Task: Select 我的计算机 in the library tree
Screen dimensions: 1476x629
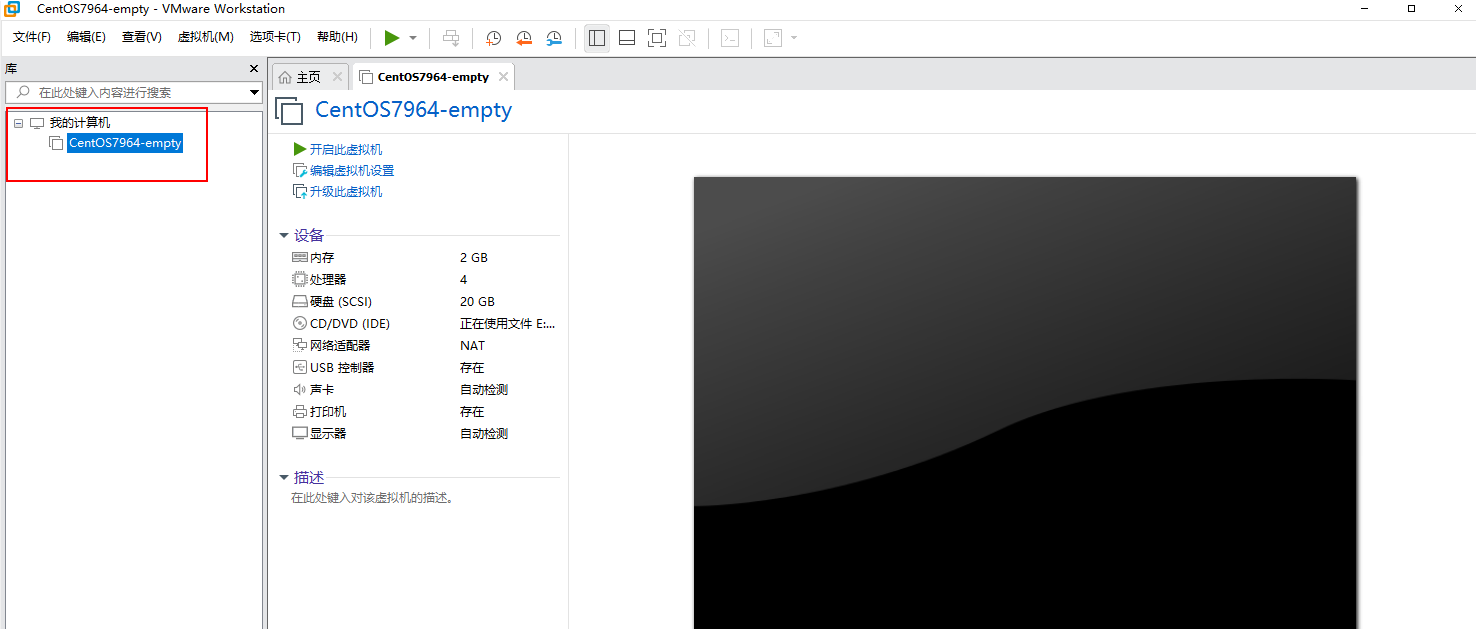Action: point(80,123)
